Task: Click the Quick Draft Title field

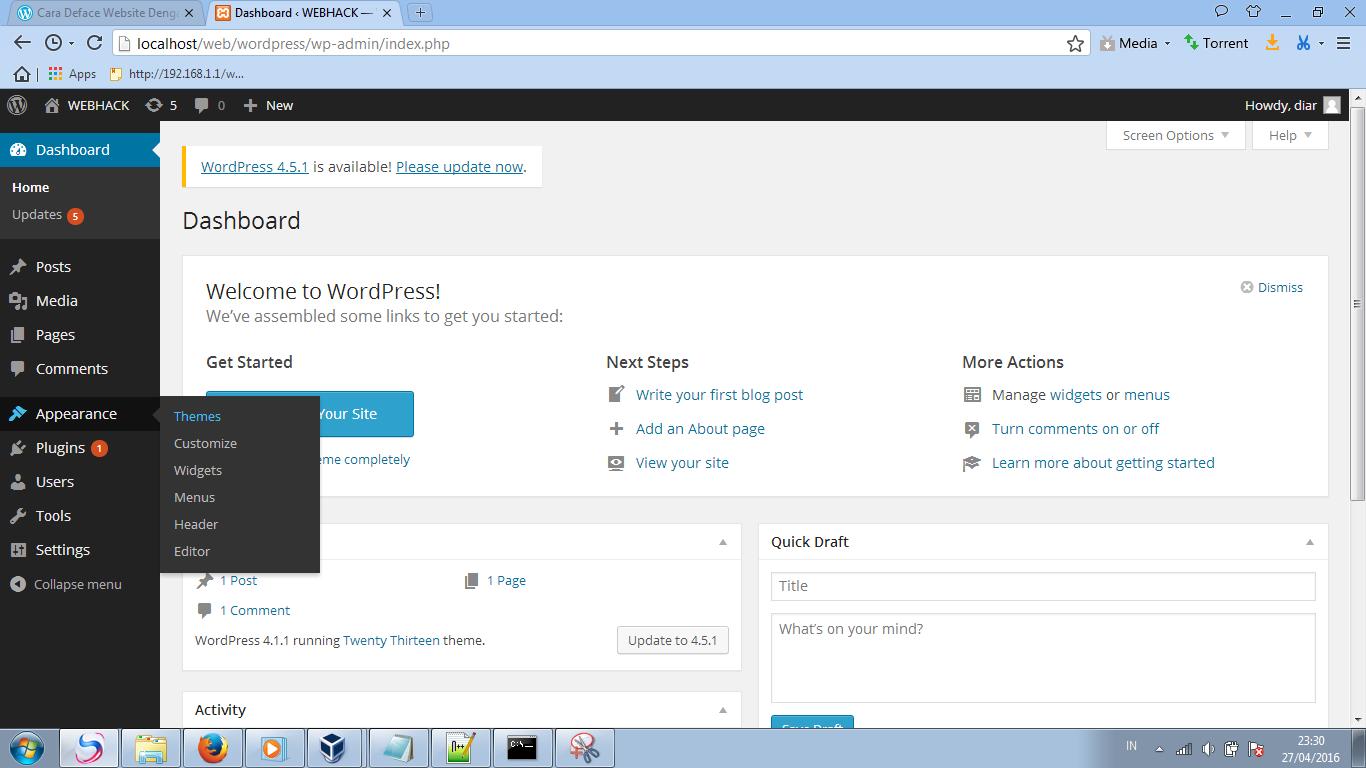Action: point(1042,585)
